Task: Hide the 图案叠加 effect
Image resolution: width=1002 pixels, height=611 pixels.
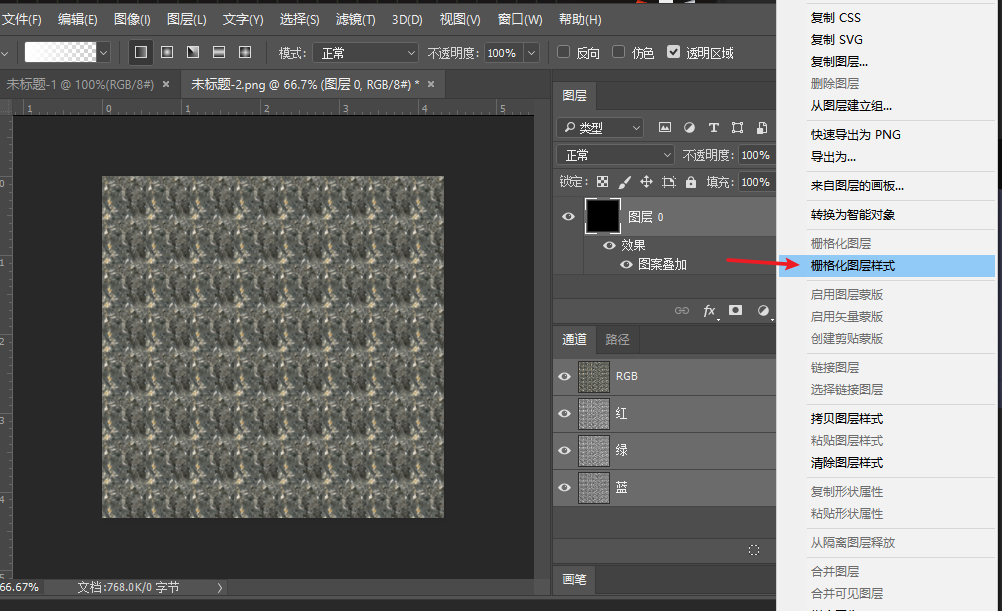Action: point(626,265)
